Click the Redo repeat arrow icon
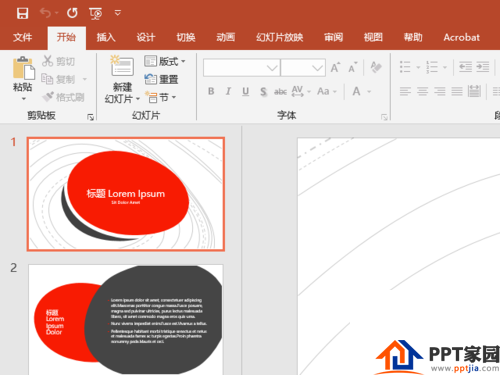The width and height of the screenshot is (500, 375). click(x=72, y=13)
